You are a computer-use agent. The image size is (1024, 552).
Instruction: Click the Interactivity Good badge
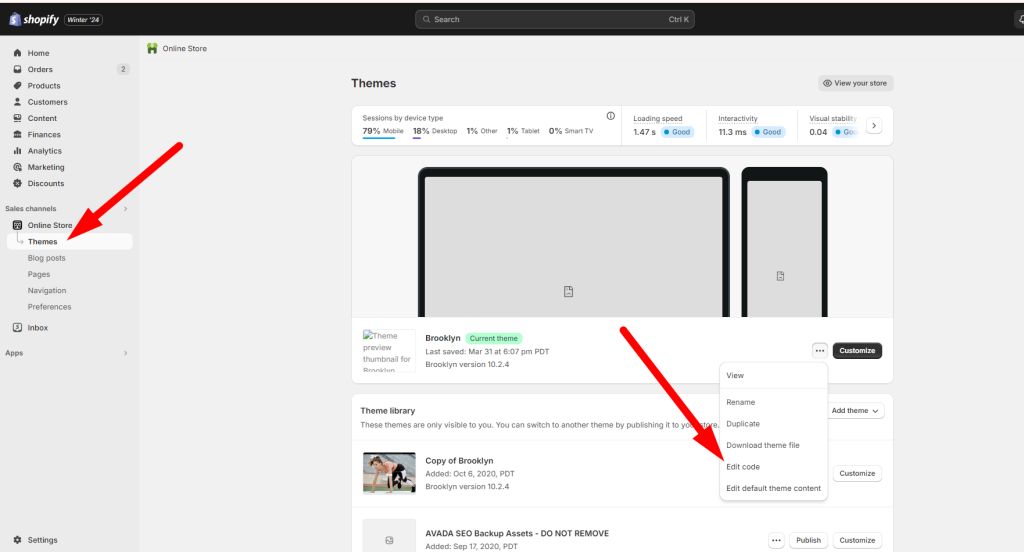[x=768, y=132]
